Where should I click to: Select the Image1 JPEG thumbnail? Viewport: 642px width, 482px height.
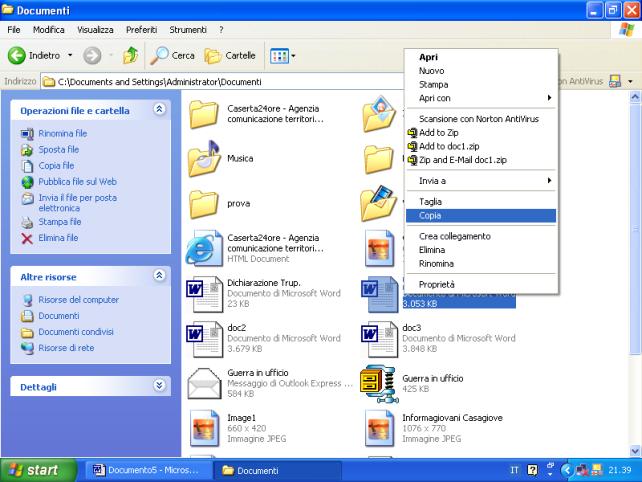[x=204, y=428]
